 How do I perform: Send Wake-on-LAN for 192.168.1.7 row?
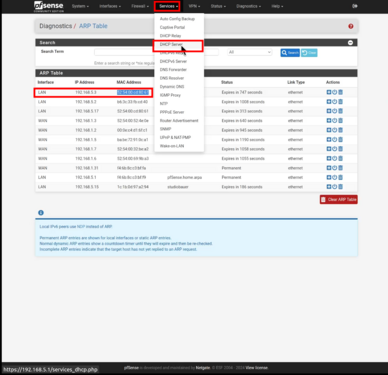pos(334,149)
